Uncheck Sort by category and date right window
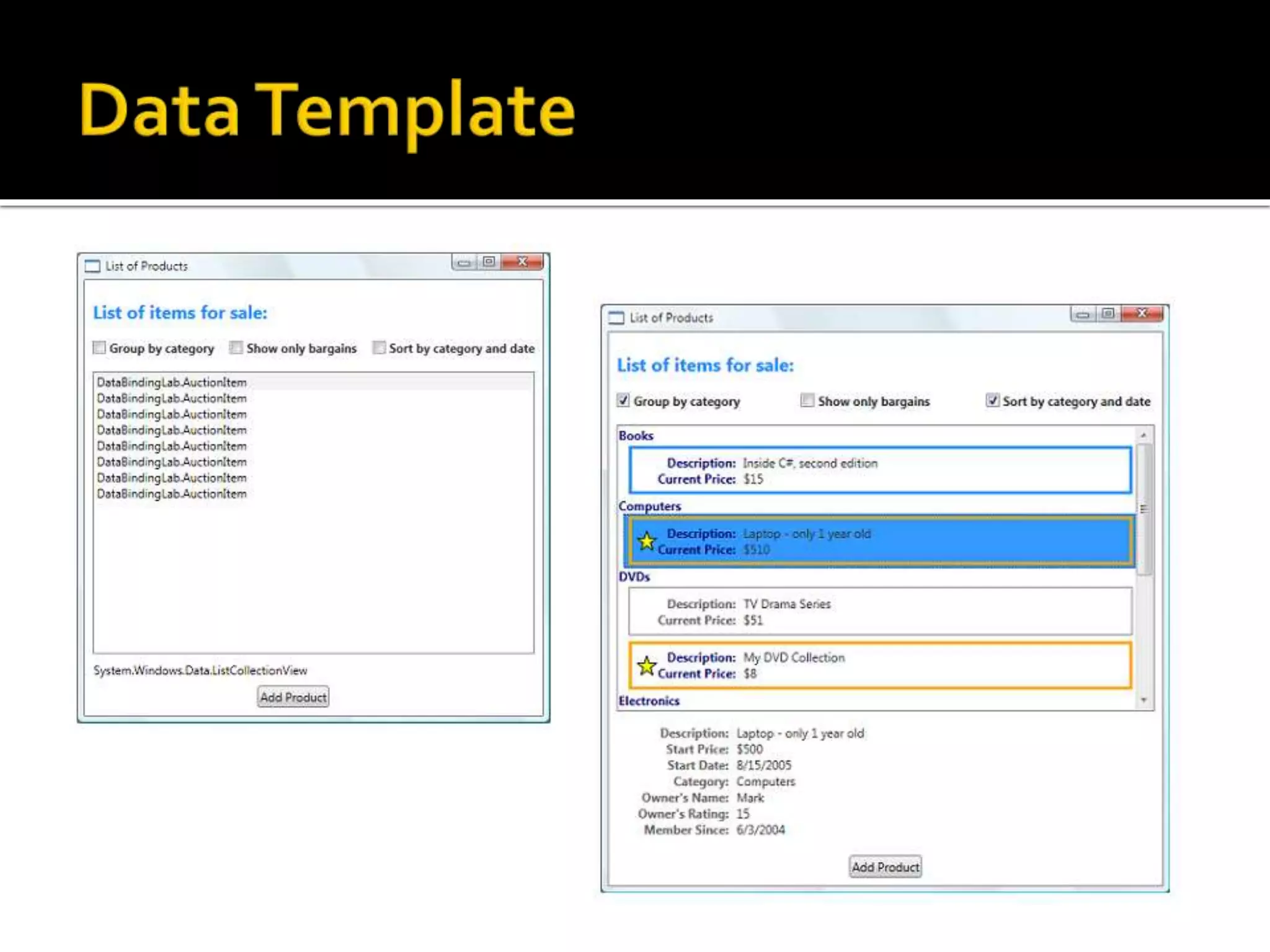1270x952 pixels. coord(992,400)
